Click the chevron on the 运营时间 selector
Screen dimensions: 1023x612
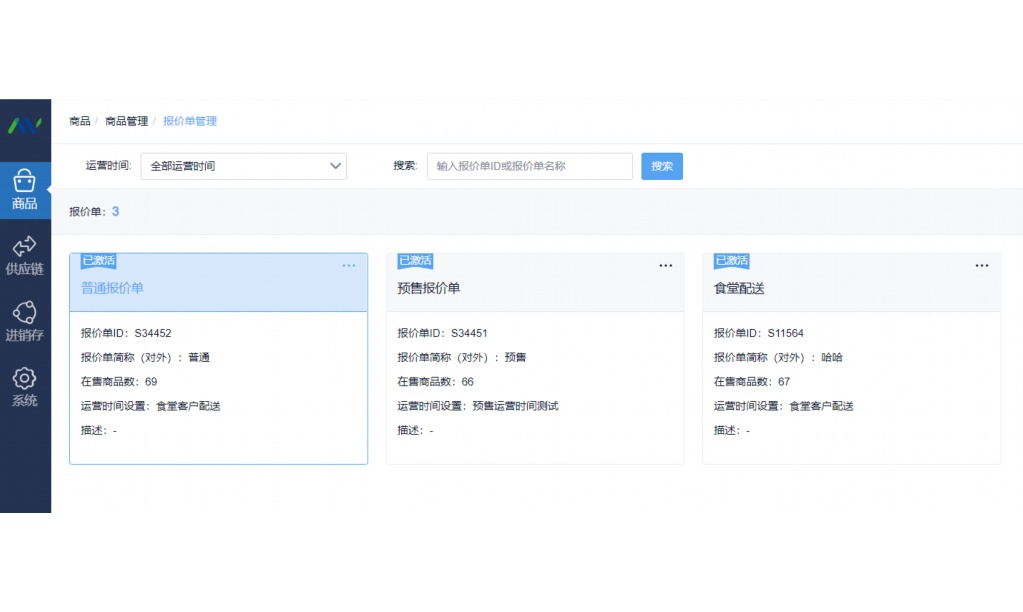point(335,166)
